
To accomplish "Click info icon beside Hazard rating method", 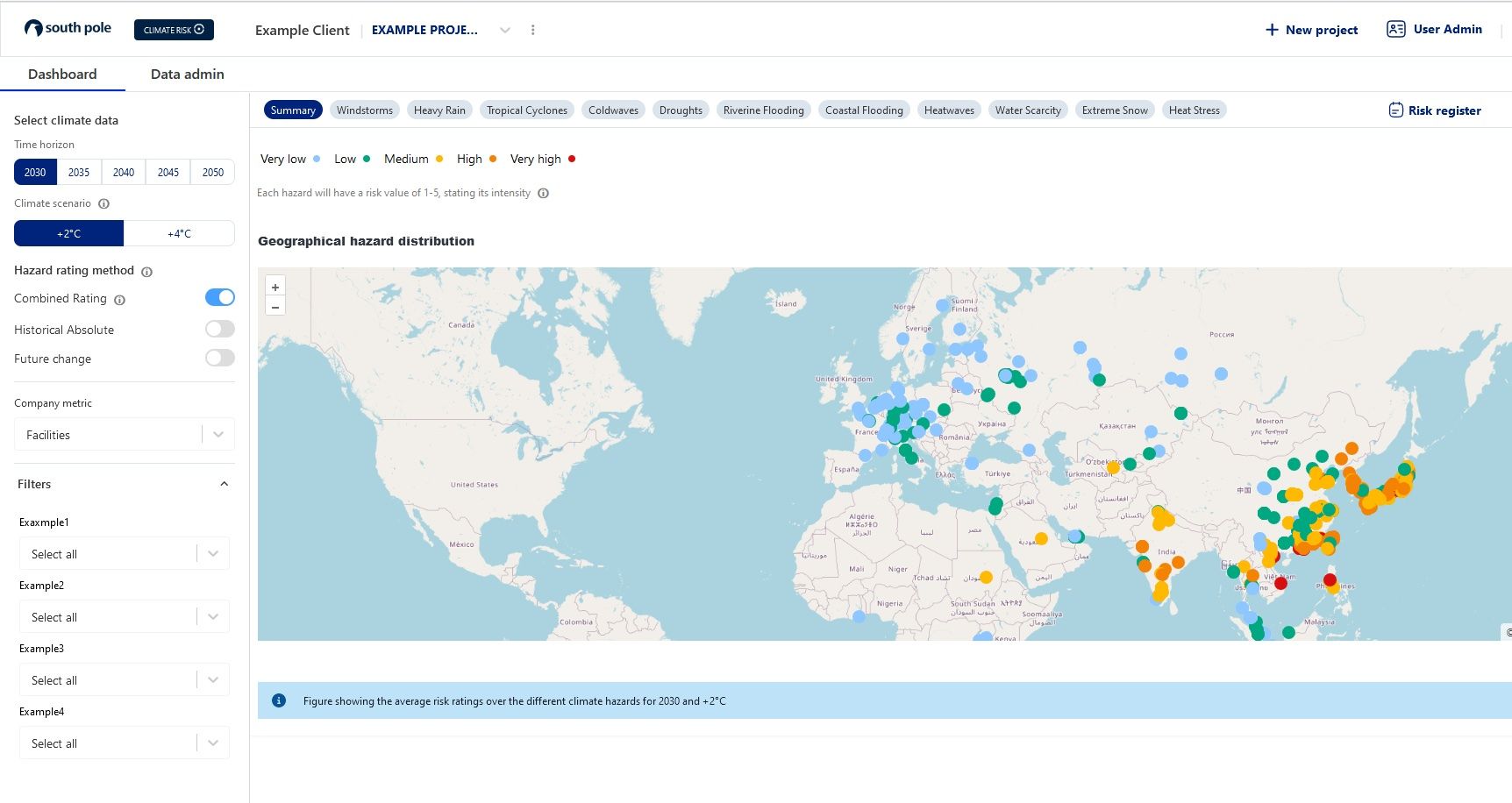I will pos(146,272).
